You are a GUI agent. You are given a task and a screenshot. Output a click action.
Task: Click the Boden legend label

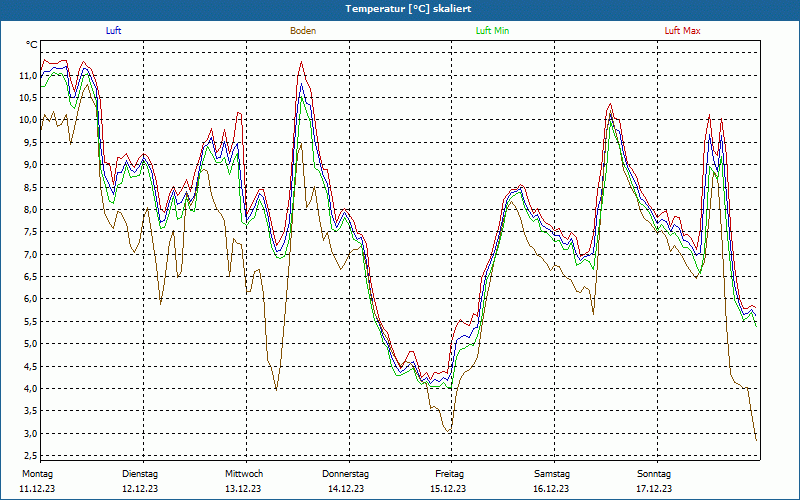coord(303,31)
